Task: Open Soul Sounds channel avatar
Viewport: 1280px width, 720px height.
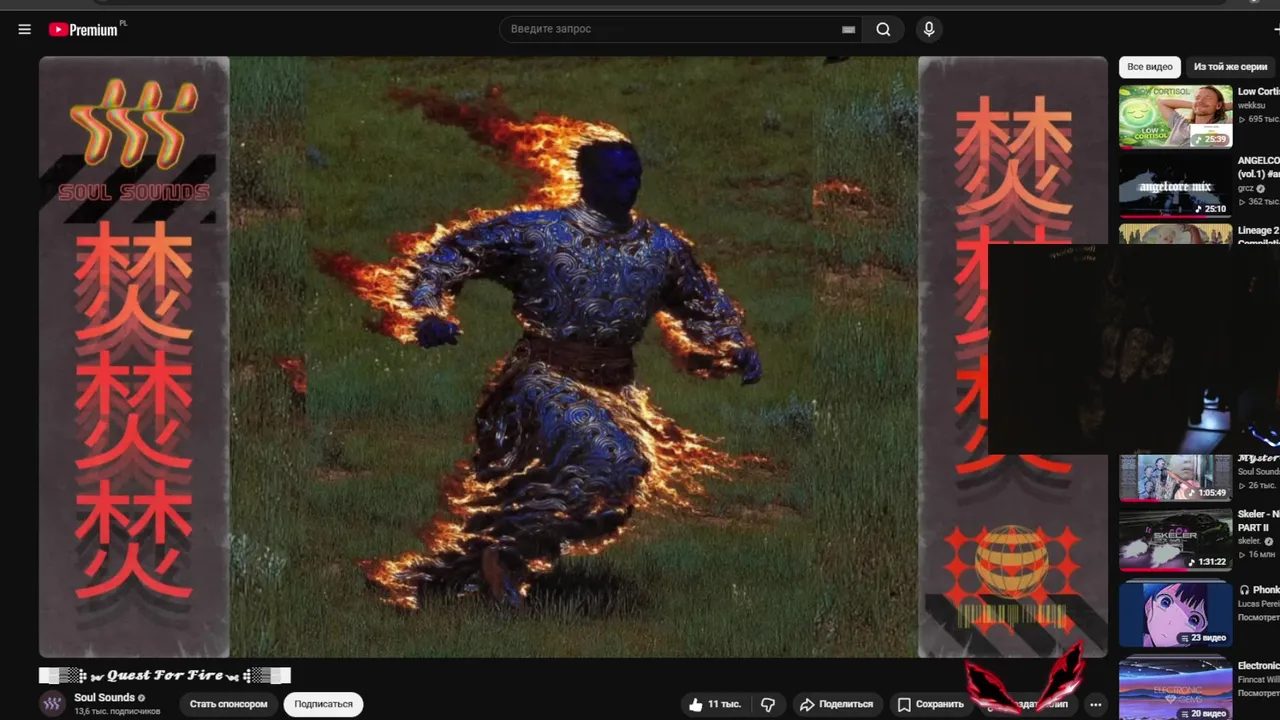Action: (52, 704)
